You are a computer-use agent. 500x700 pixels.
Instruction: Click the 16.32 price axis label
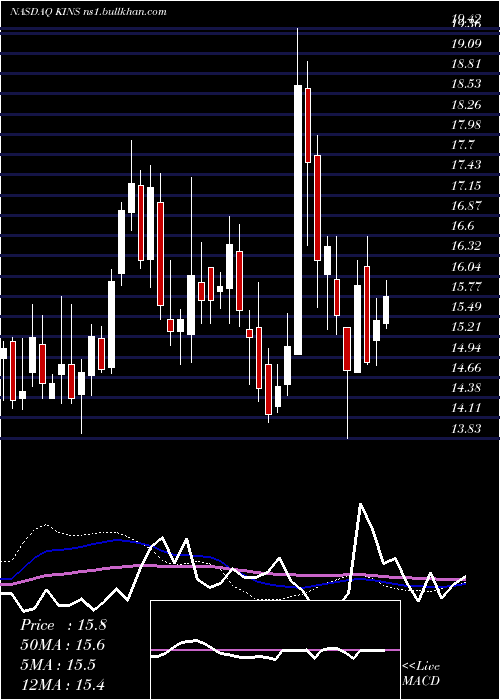tap(466, 246)
